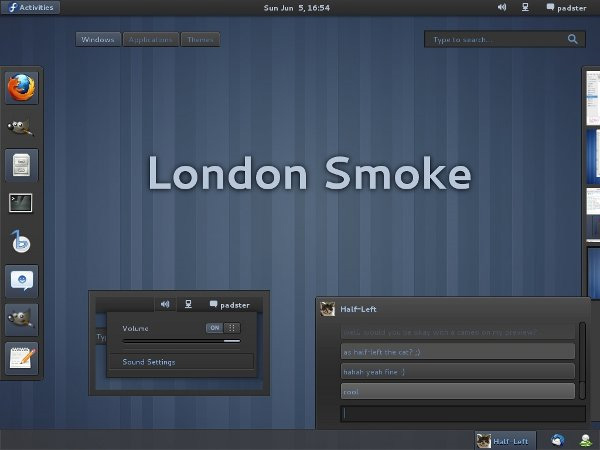Launch the text editor notepad icon
This screenshot has width=600, height=450.
click(x=21, y=357)
